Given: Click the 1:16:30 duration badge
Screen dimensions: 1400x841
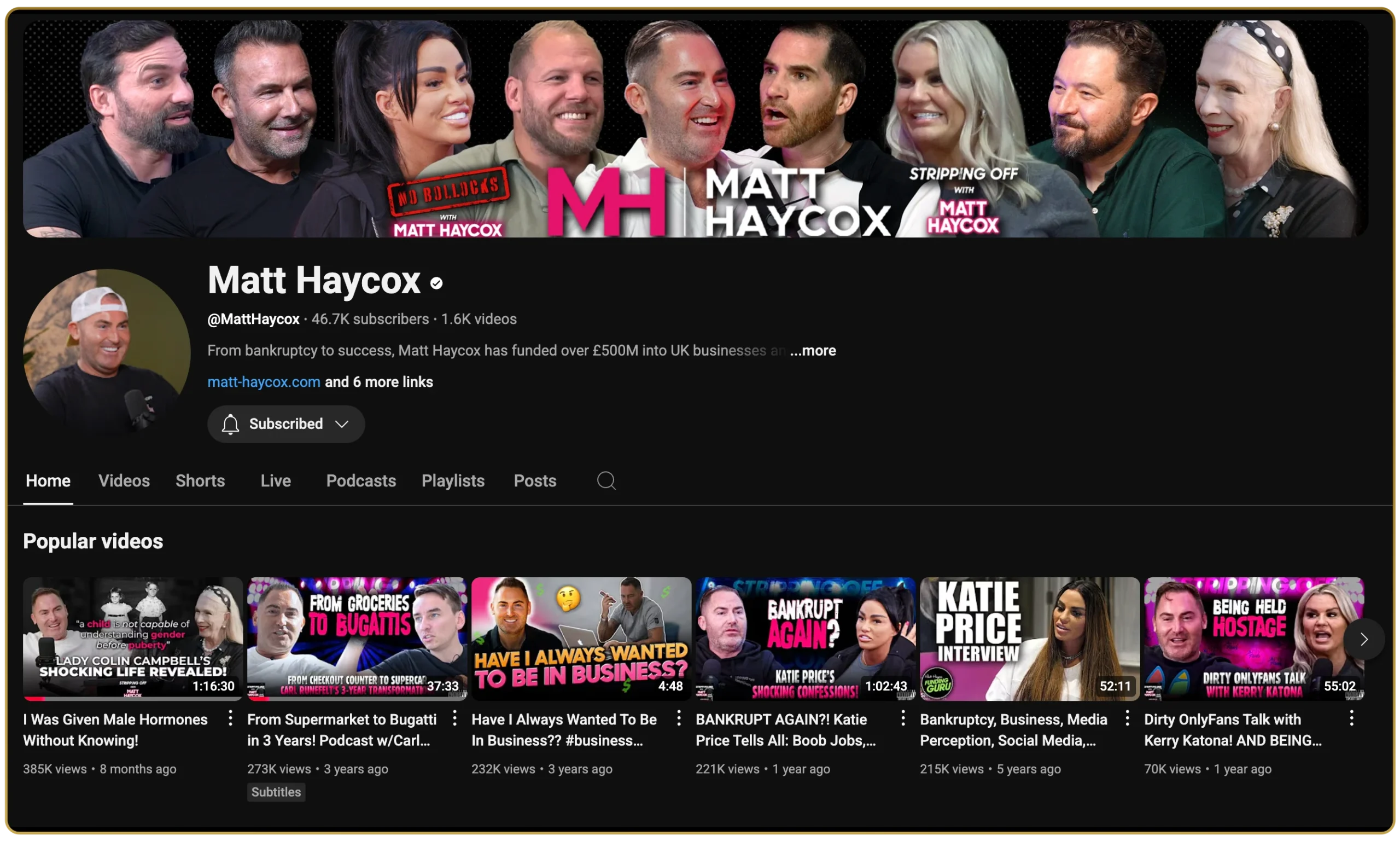Looking at the screenshot, I should point(213,686).
